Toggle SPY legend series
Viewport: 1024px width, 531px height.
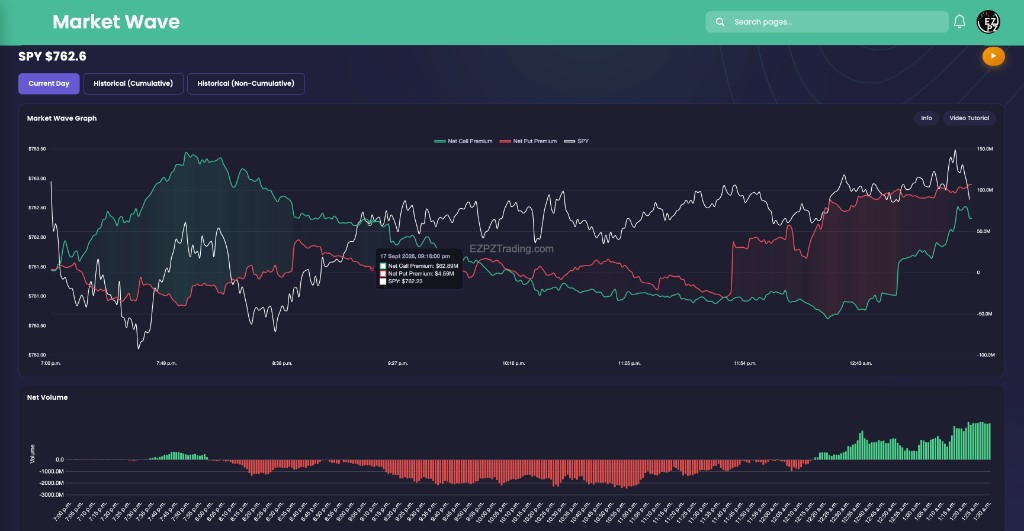click(x=577, y=141)
